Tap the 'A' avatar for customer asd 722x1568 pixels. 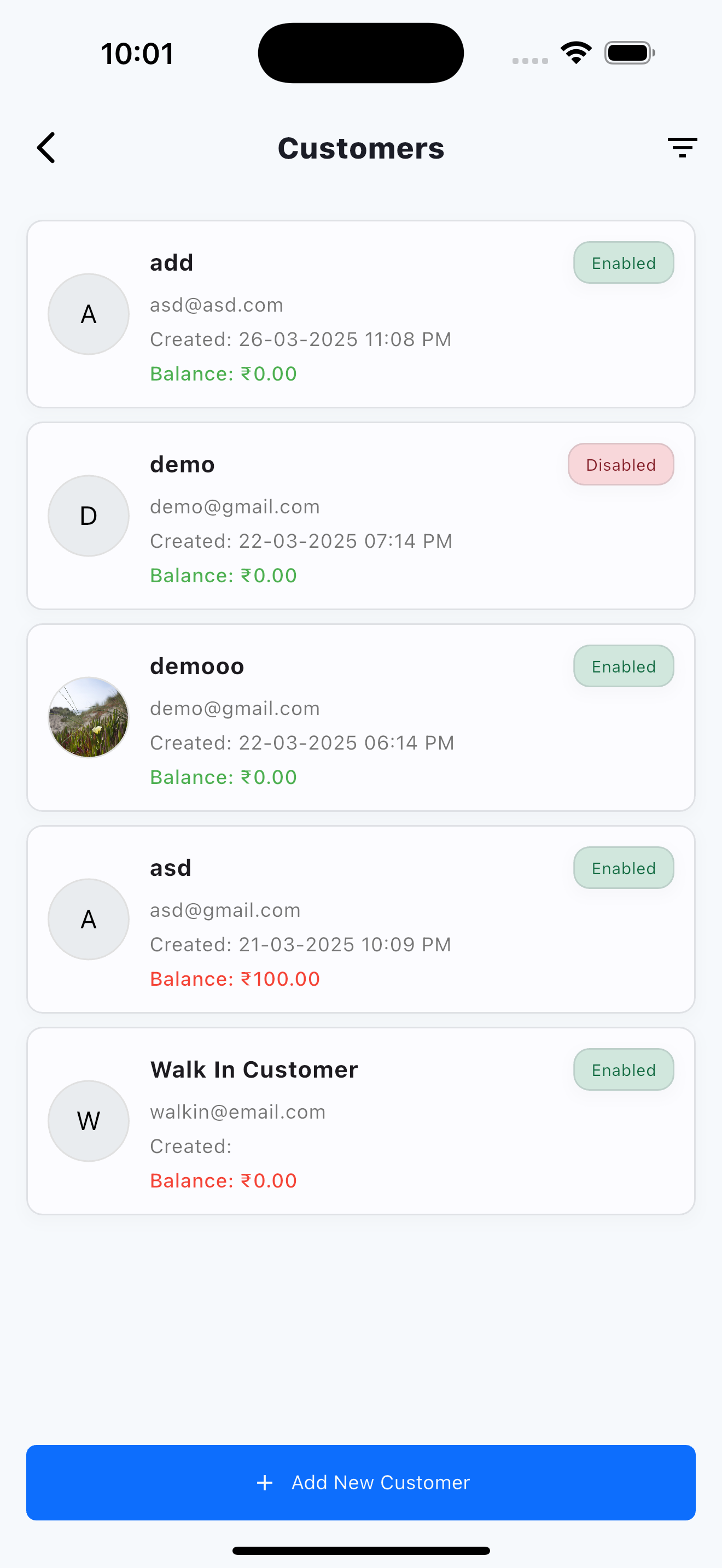pyautogui.click(x=89, y=919)
